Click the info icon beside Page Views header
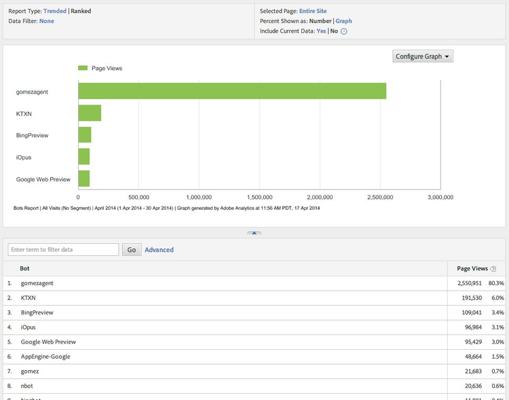This screenshot has width=509, height=400. pos(493,269)
